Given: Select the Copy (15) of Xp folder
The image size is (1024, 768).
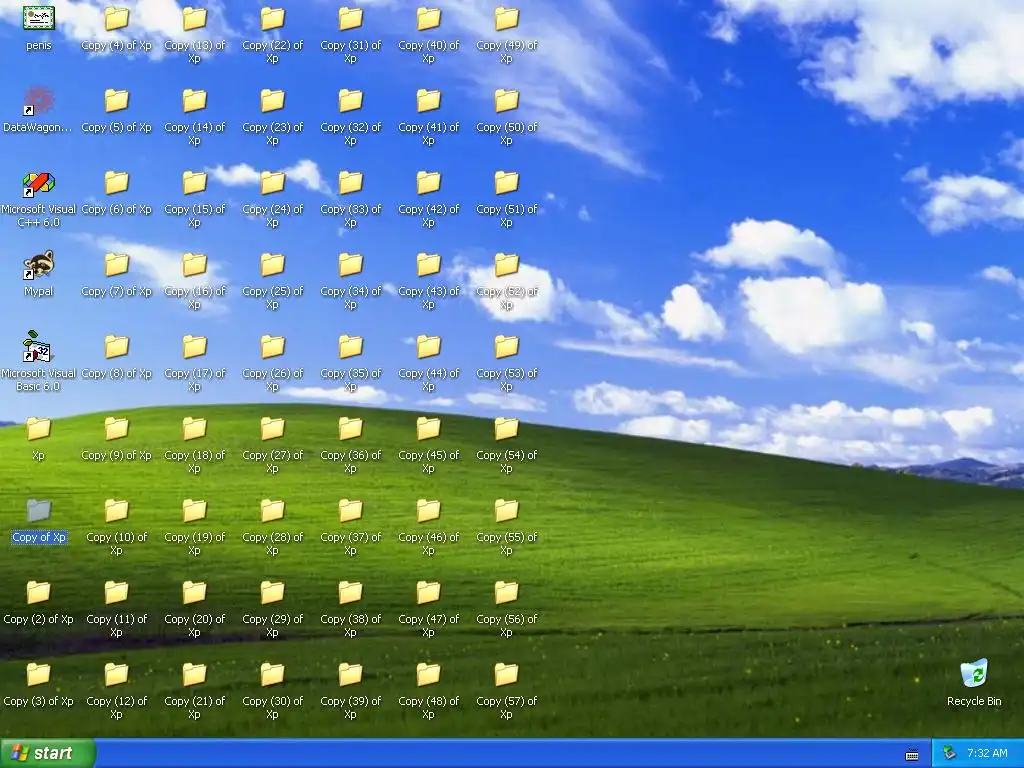Looking at the screenshot, I should (195, 184).
